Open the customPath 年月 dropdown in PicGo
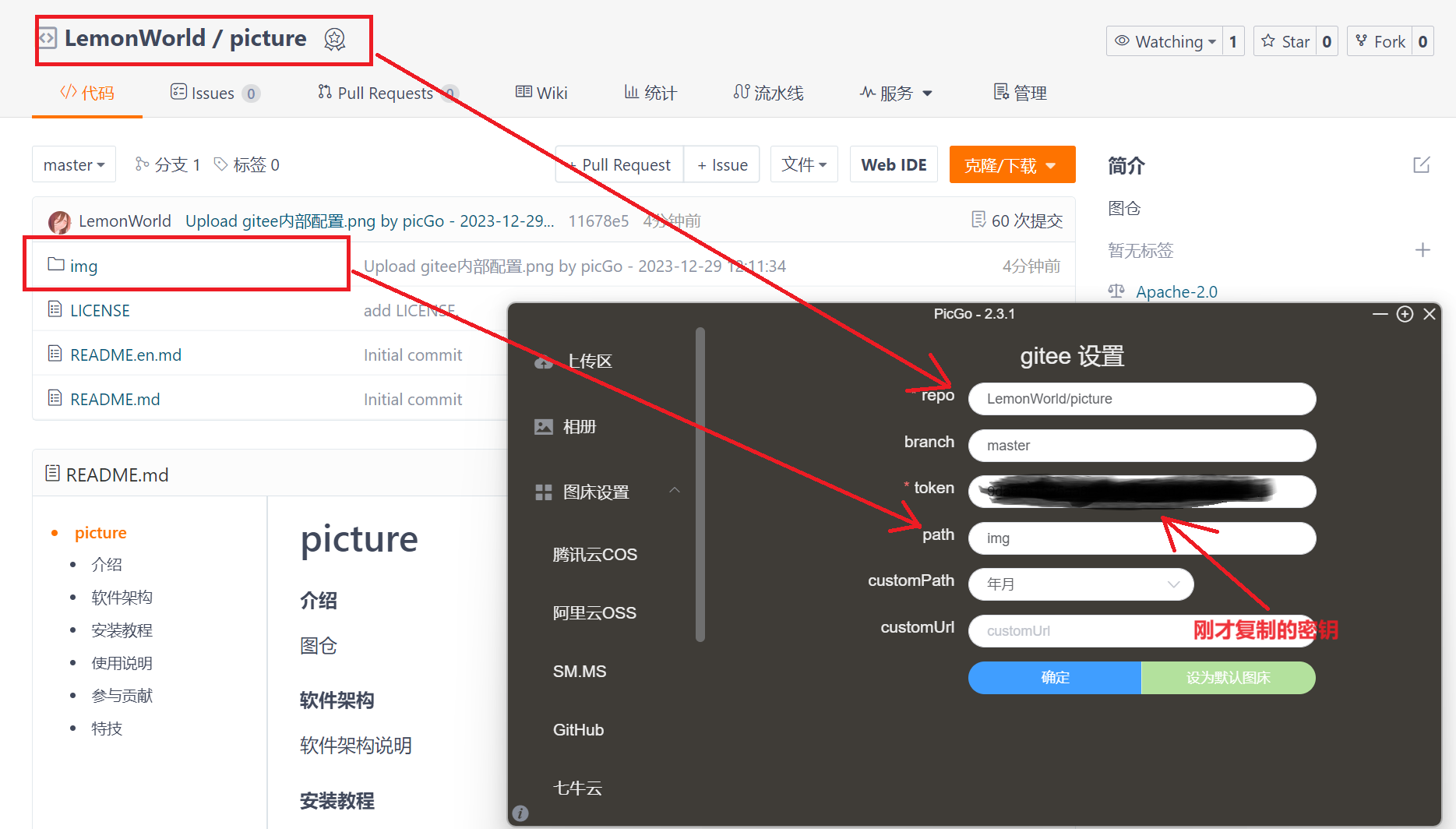1456x829 pixels. pyautogui.click(x=1081, y=584)
